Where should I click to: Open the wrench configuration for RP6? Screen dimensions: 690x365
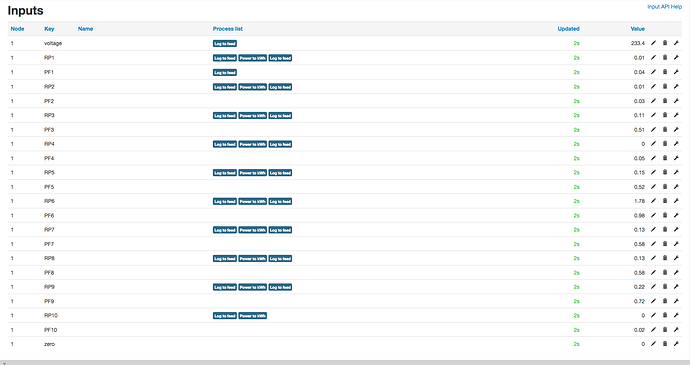tap(676, 201)
